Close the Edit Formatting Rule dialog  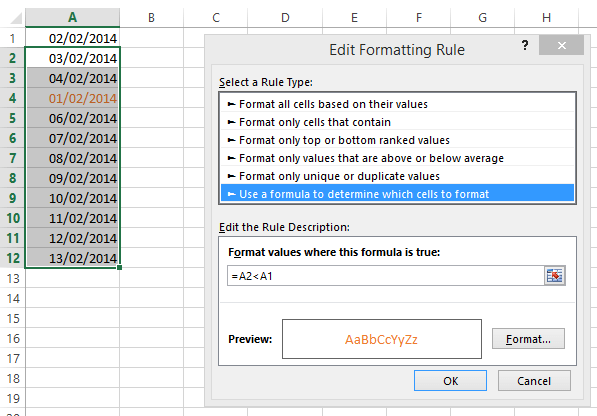[x=561, y=45]
